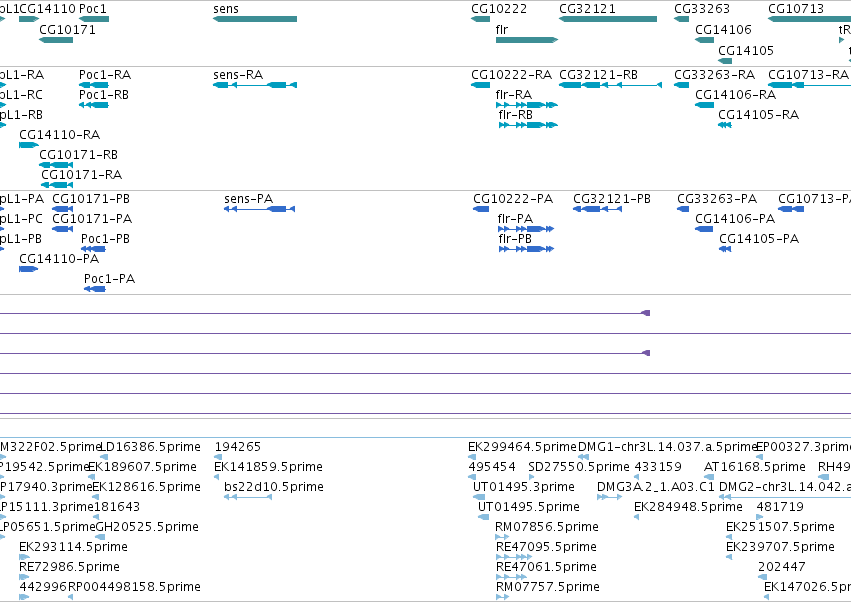Click the RM07856.5prime EST label
The width and height of the screenshot is (851, 602).
click(x=547, y=527)
